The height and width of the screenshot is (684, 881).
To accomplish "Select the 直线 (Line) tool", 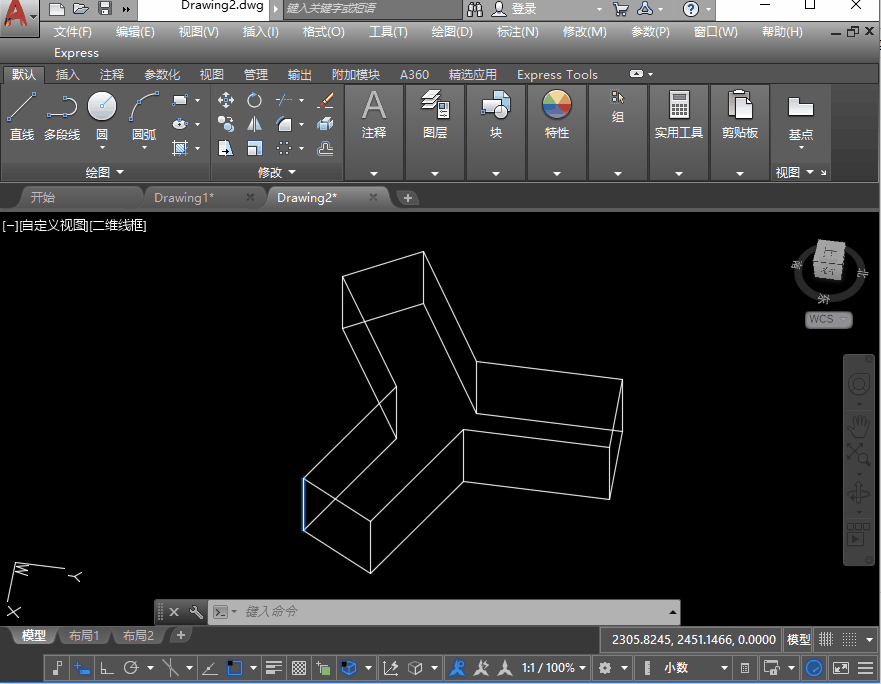I will pos(21,108).
